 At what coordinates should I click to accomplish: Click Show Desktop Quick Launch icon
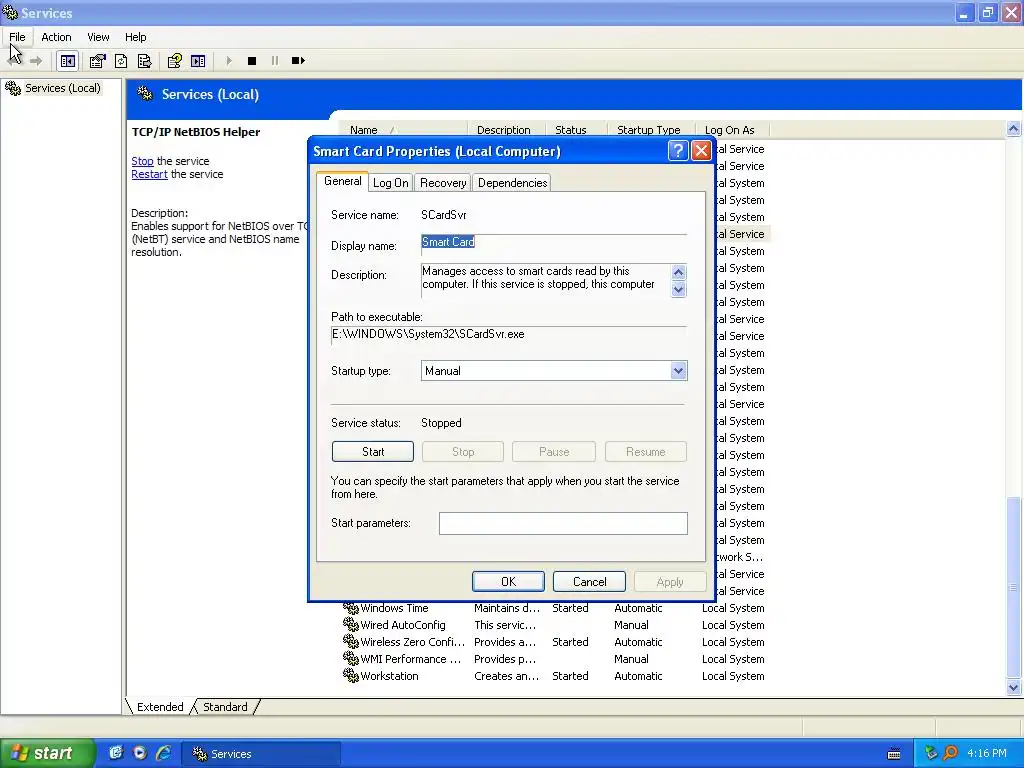116,753
